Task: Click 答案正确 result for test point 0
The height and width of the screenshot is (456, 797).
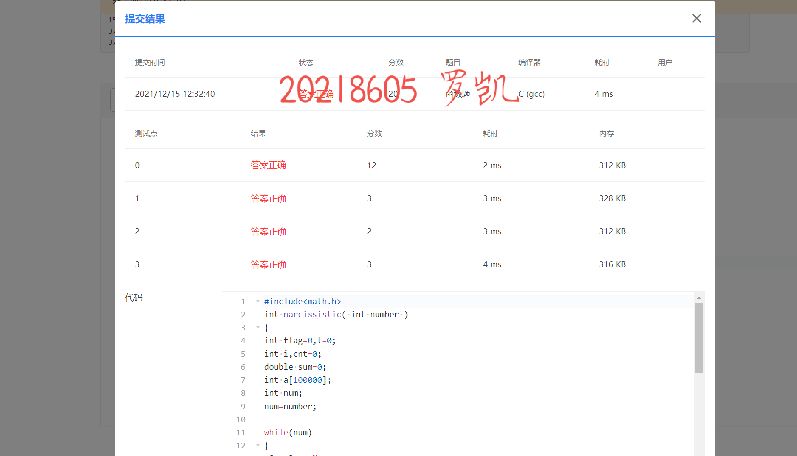Action: click(268, 165)
